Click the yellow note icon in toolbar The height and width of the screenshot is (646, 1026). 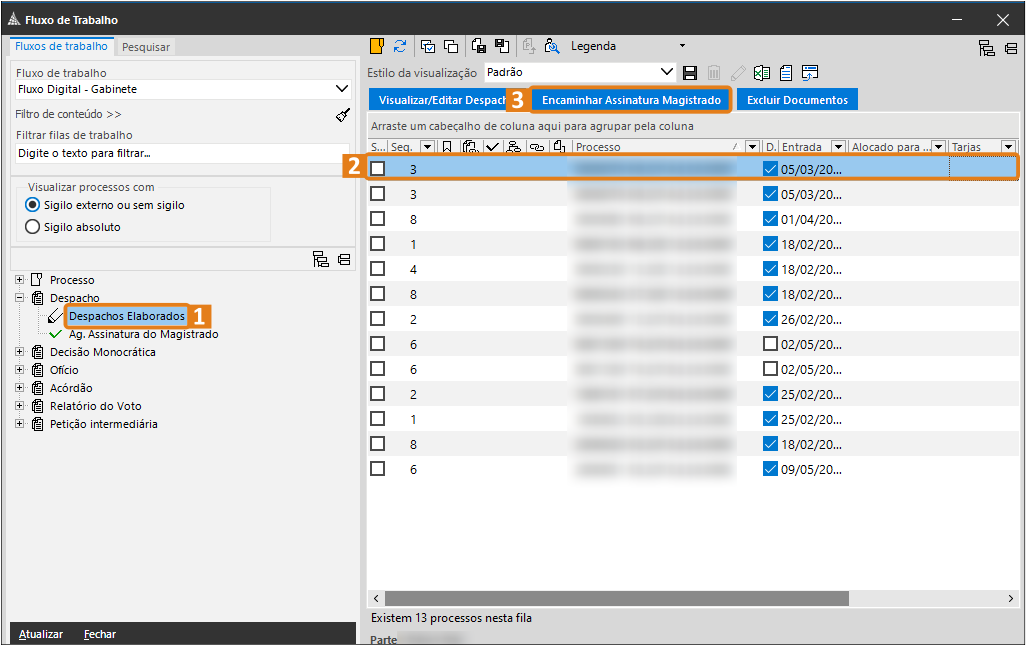coord(377,46)
